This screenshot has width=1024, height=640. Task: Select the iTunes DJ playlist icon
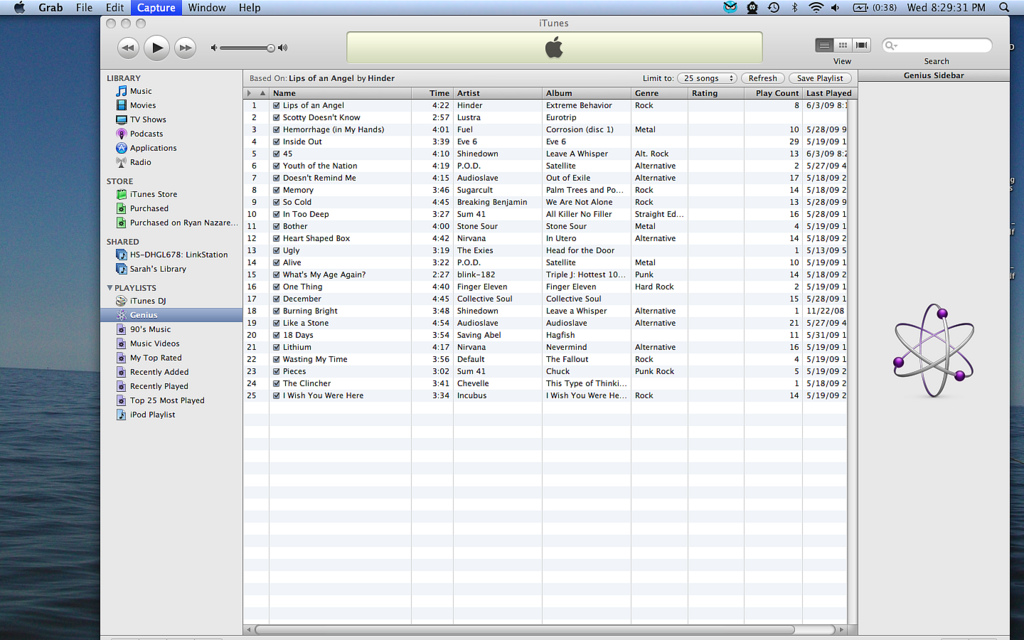tap(121, 301)
